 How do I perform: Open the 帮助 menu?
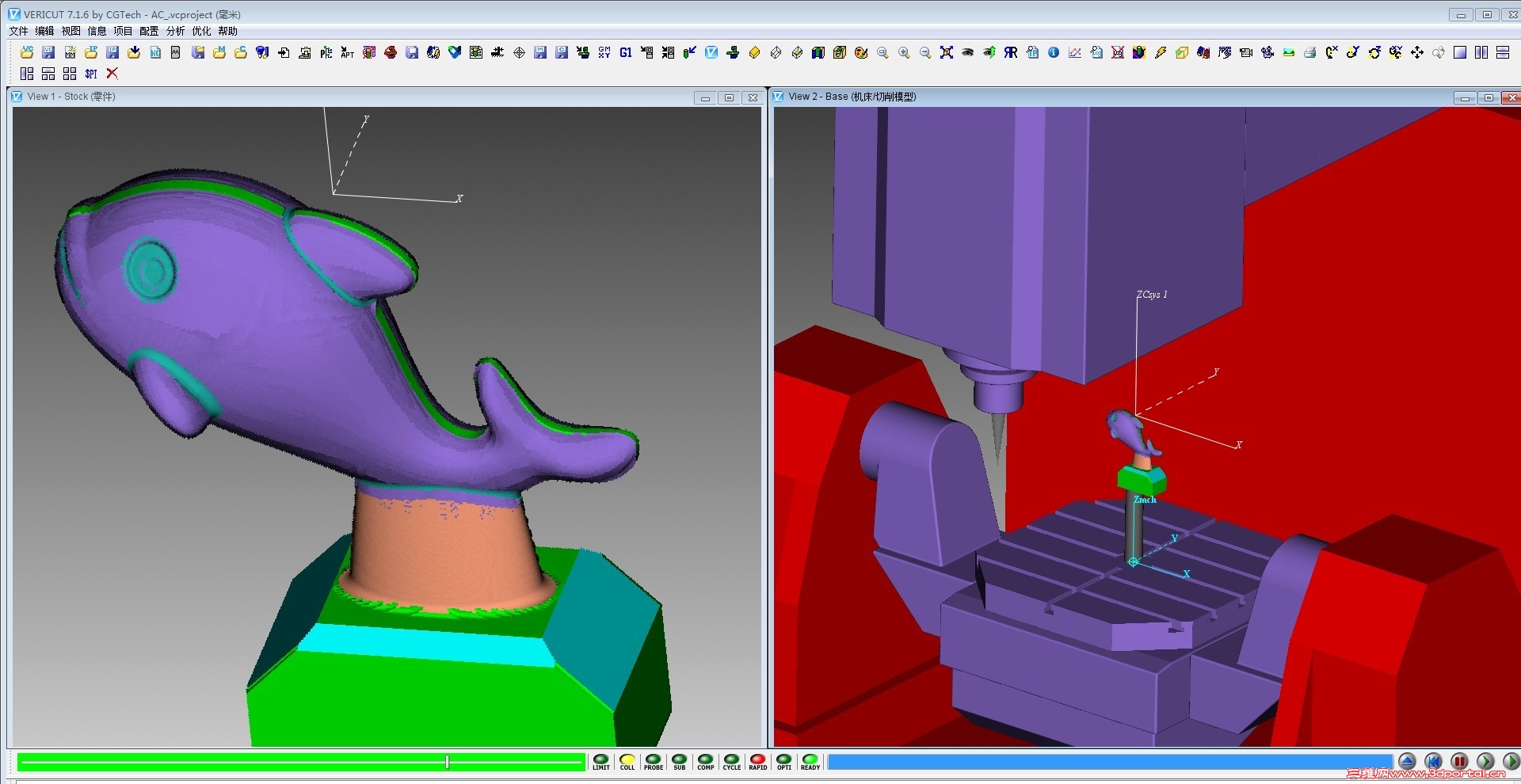[227, 31]
